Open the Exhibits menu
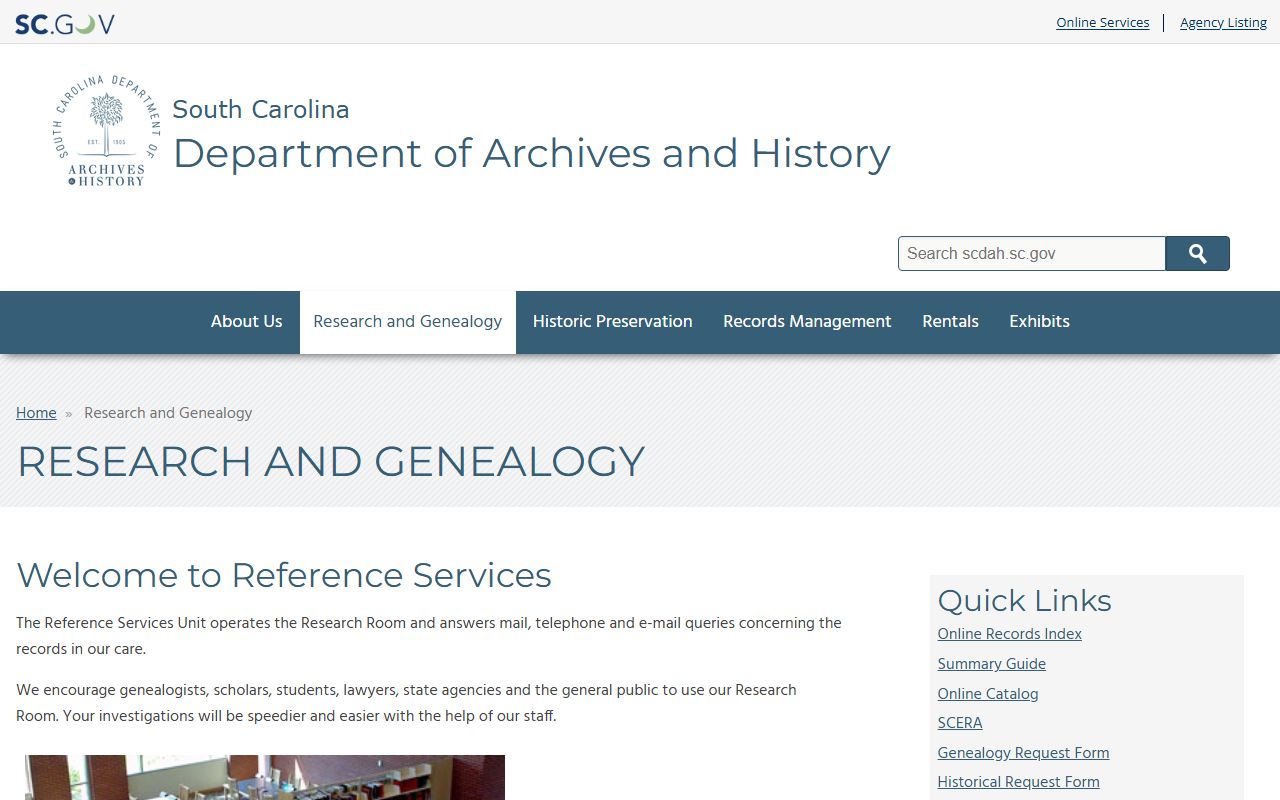The height and width of the screenshot is (800, 1280). (x=1040, y=322)
